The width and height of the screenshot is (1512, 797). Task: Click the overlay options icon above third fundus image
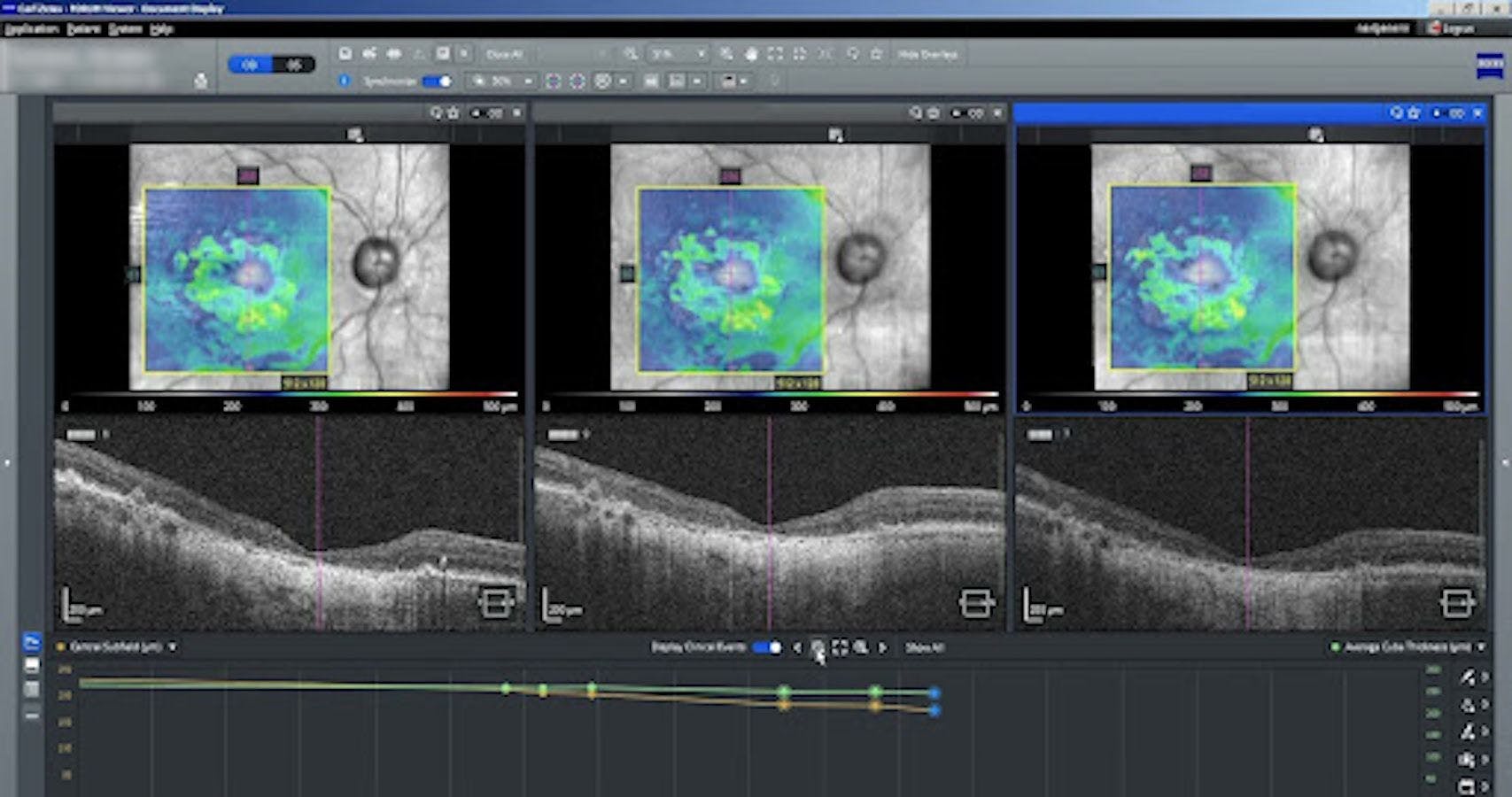(1316, 135)
